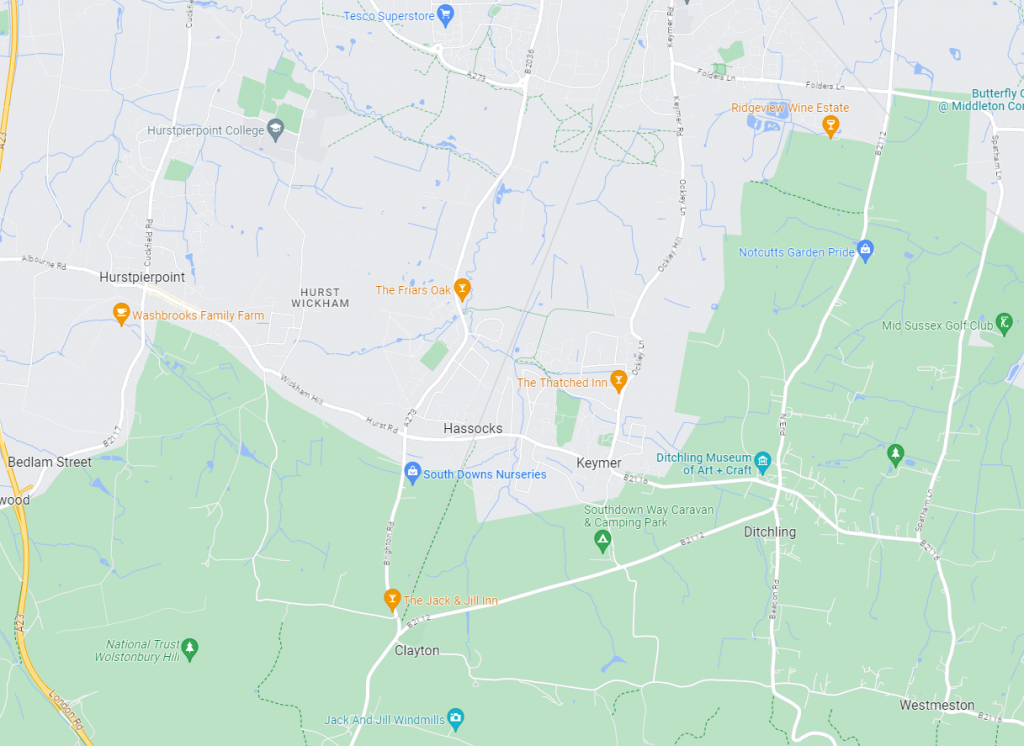Image resolution: width=1024 pixels, height=746 pixels.
Task: Open the Ridgeview Wine Estate pin
Action: 830,127
